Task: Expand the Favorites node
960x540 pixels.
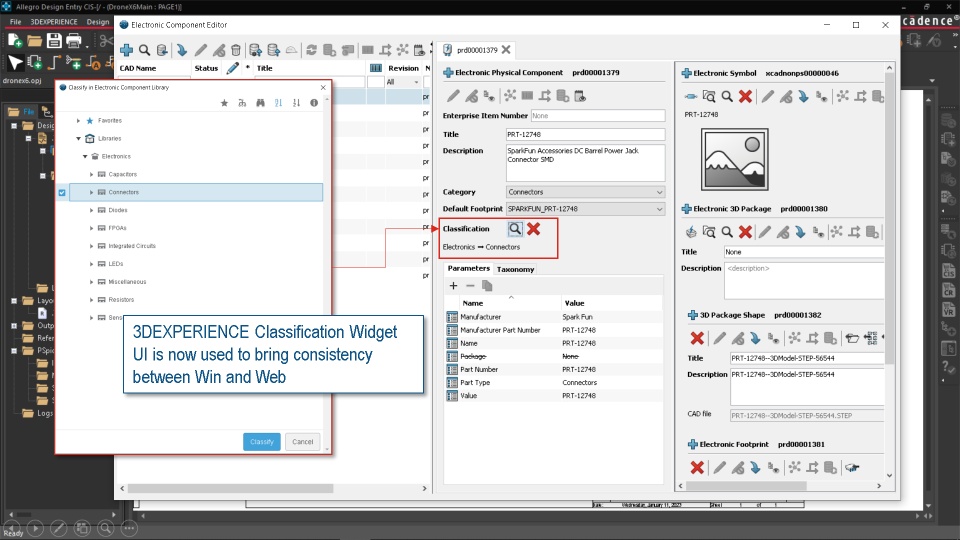Action: [x=78, y=121]
